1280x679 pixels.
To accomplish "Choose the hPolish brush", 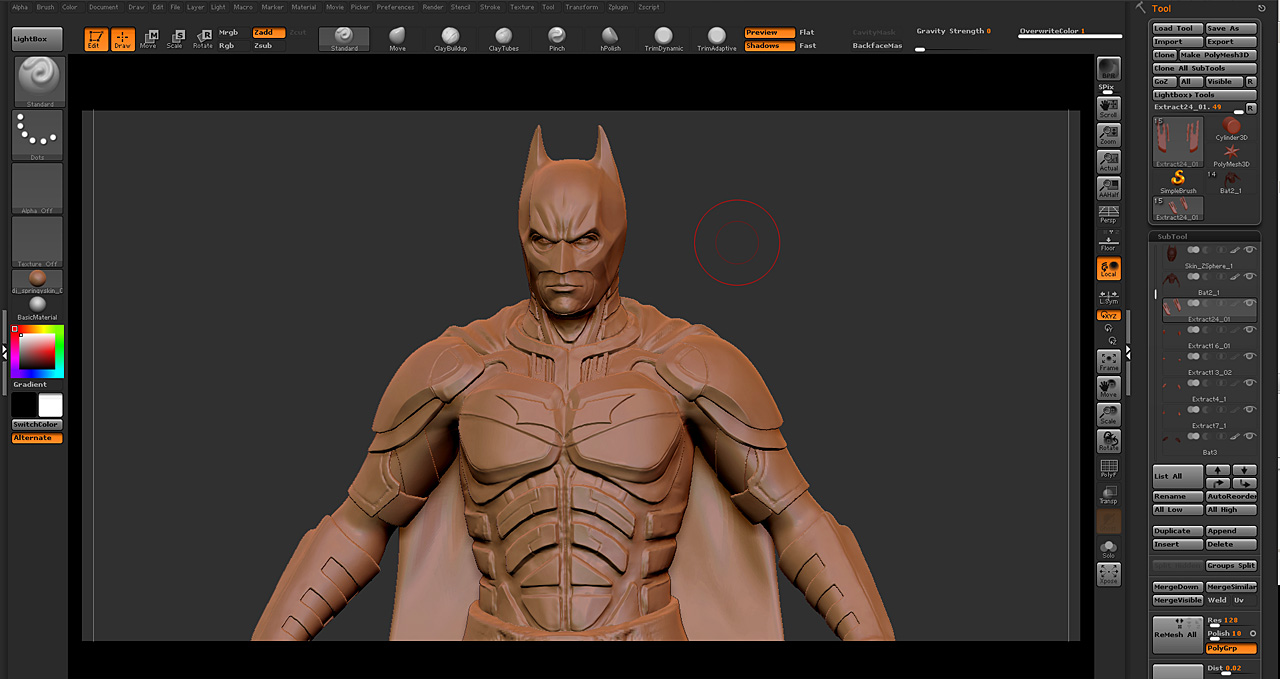I will (x=610, y=39).
